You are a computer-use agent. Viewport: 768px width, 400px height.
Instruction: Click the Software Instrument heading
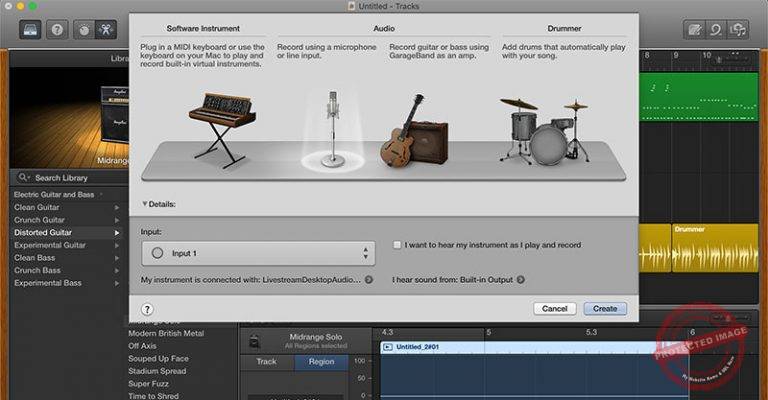[x=203, y=28]
